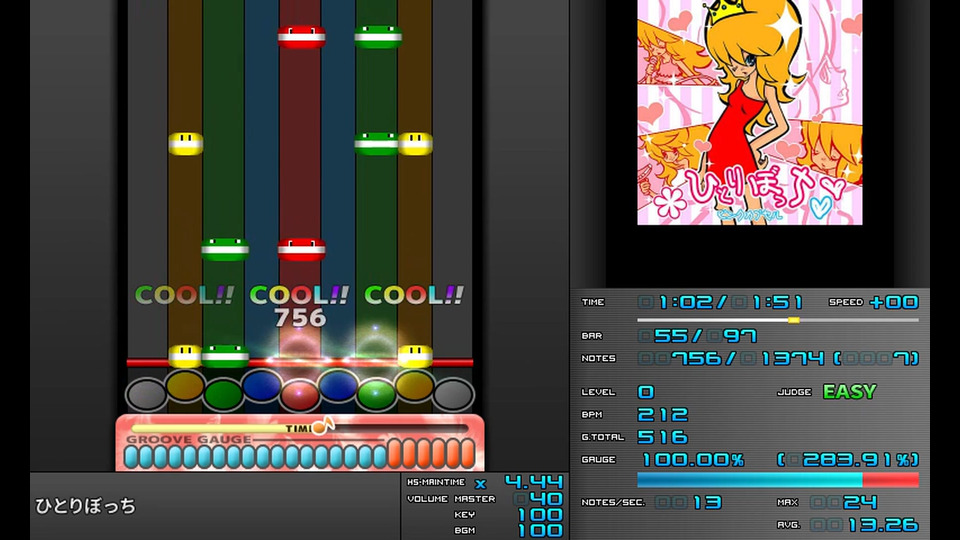Click the NOTES/SEC. value 13
The height and width of the screenshot is (540, 960).
tap(707, 503)
